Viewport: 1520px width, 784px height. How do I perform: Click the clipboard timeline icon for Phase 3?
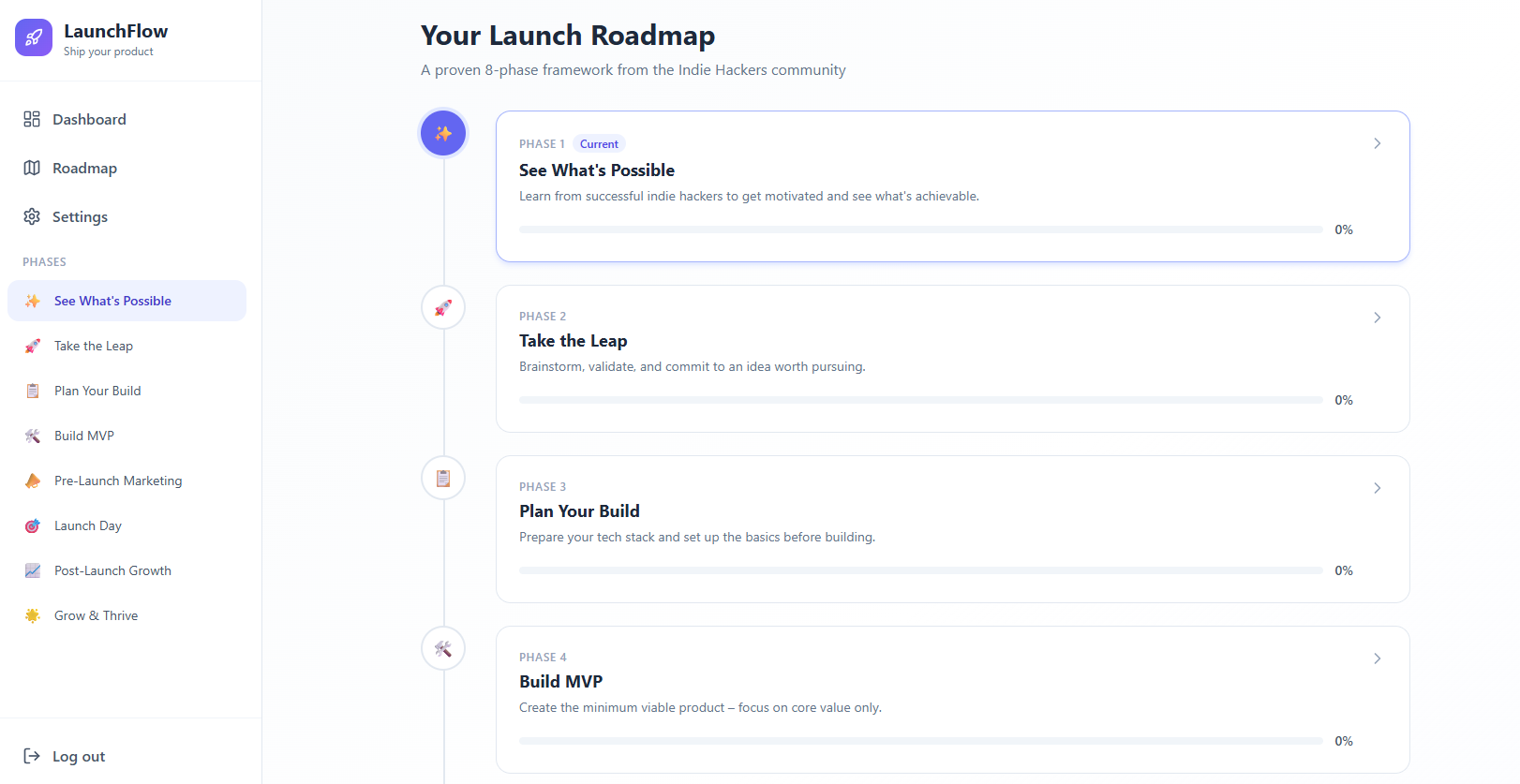(x=442, y=478)
